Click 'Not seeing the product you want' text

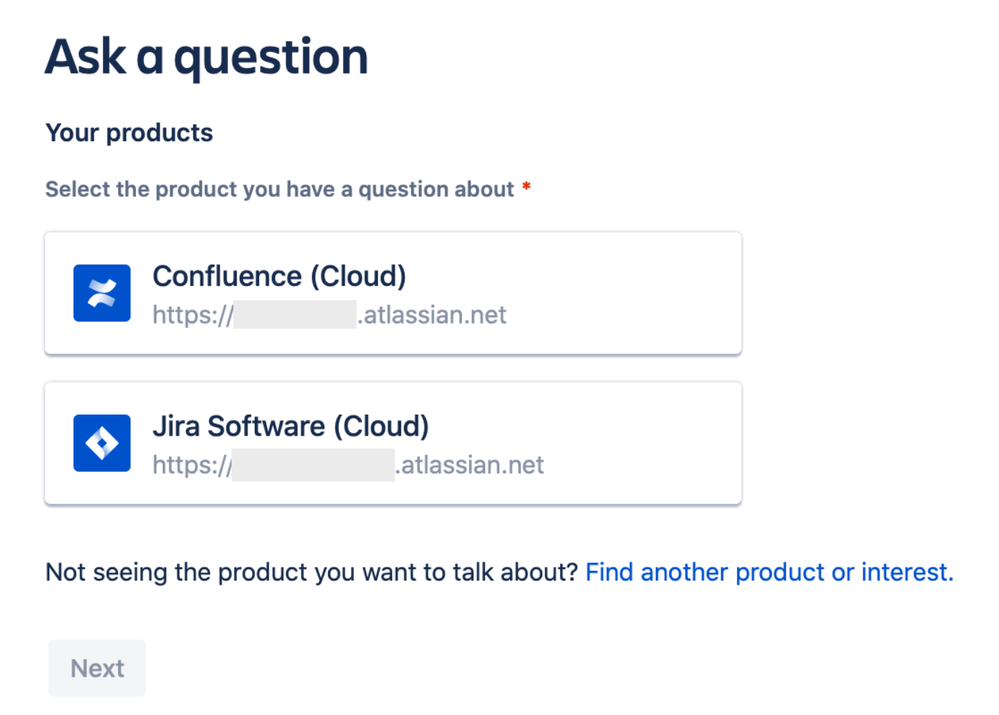312,572
